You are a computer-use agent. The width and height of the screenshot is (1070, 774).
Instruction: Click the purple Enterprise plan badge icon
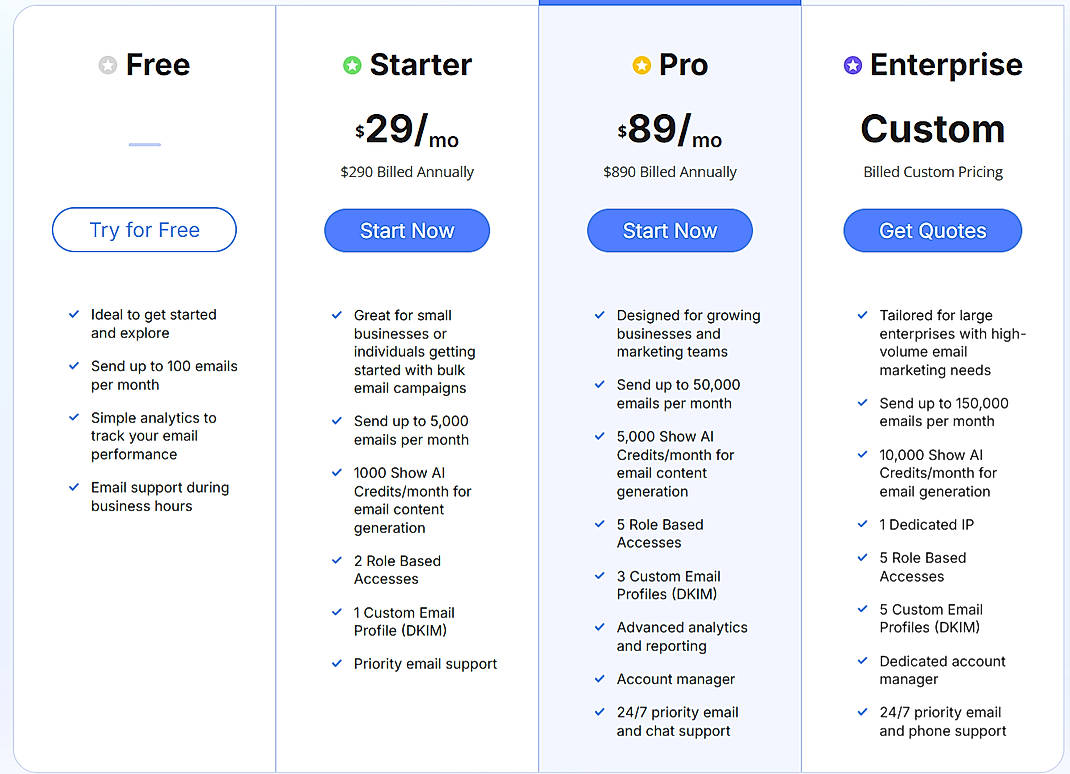853,65
